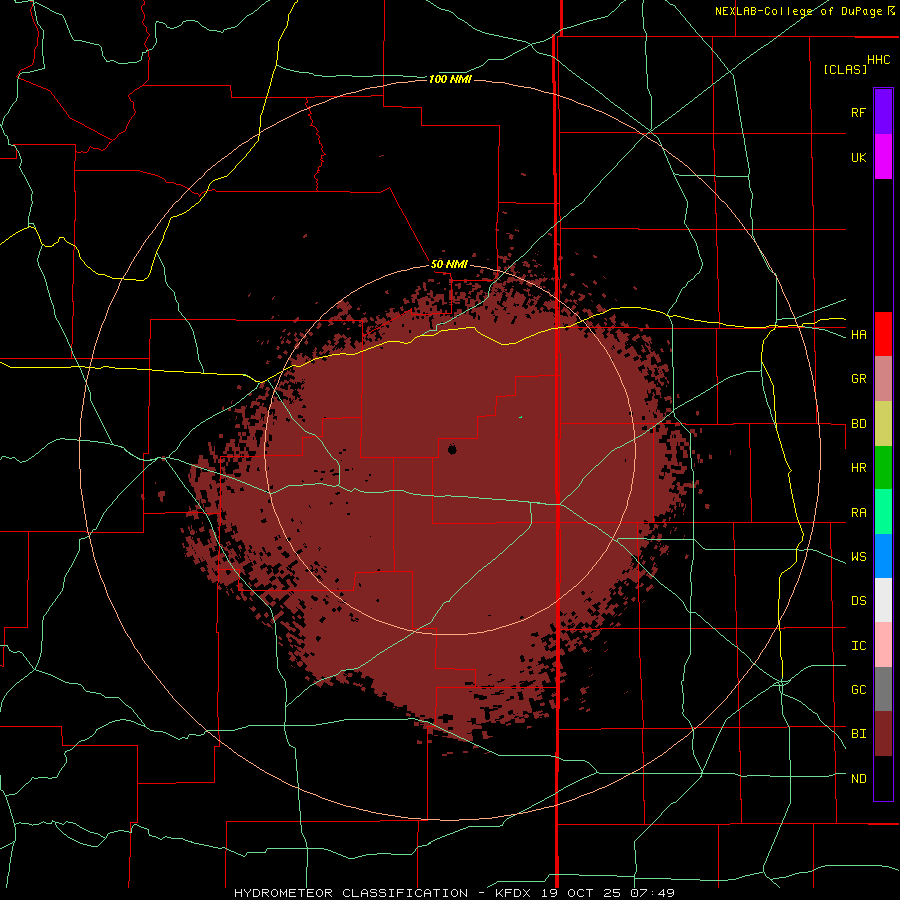The image size is (900, 900).
Task: Select the IC light pink swatch
Action: pyautogui.click(x=883, y=645)
